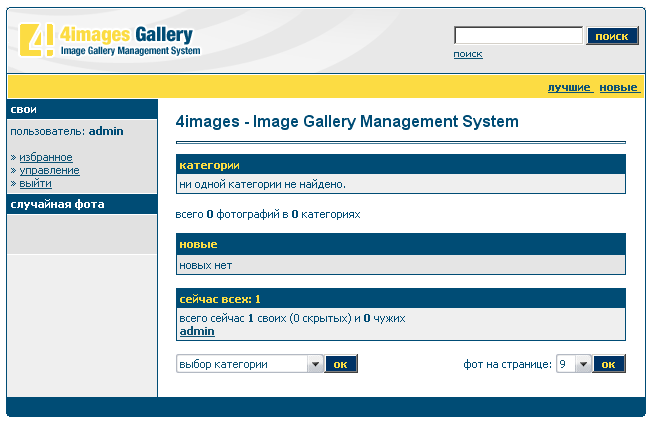651x423 pixels.
Task: Open the лучшие link in yellow bar
Action: pos(569,88)
